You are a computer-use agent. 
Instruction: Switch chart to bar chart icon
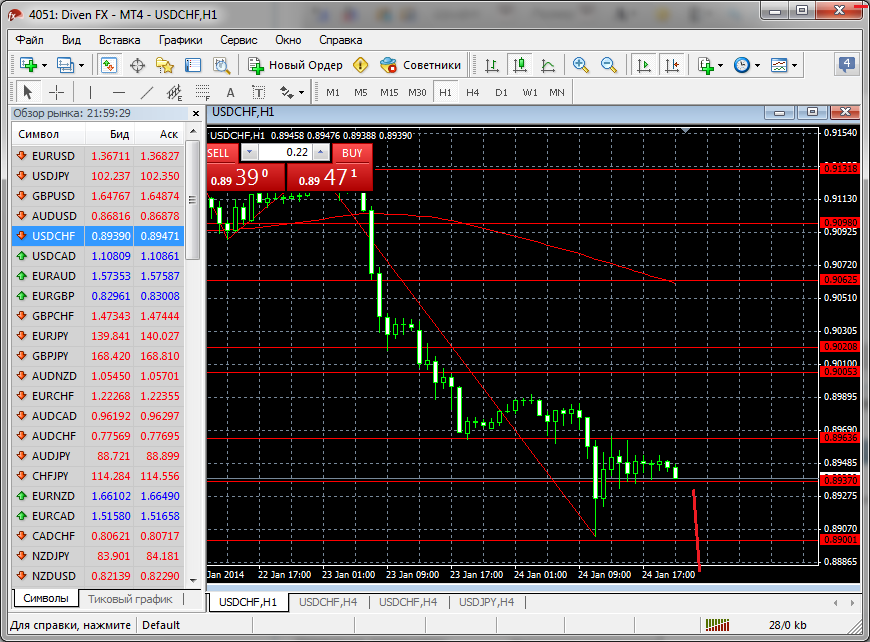click(492, 65)
